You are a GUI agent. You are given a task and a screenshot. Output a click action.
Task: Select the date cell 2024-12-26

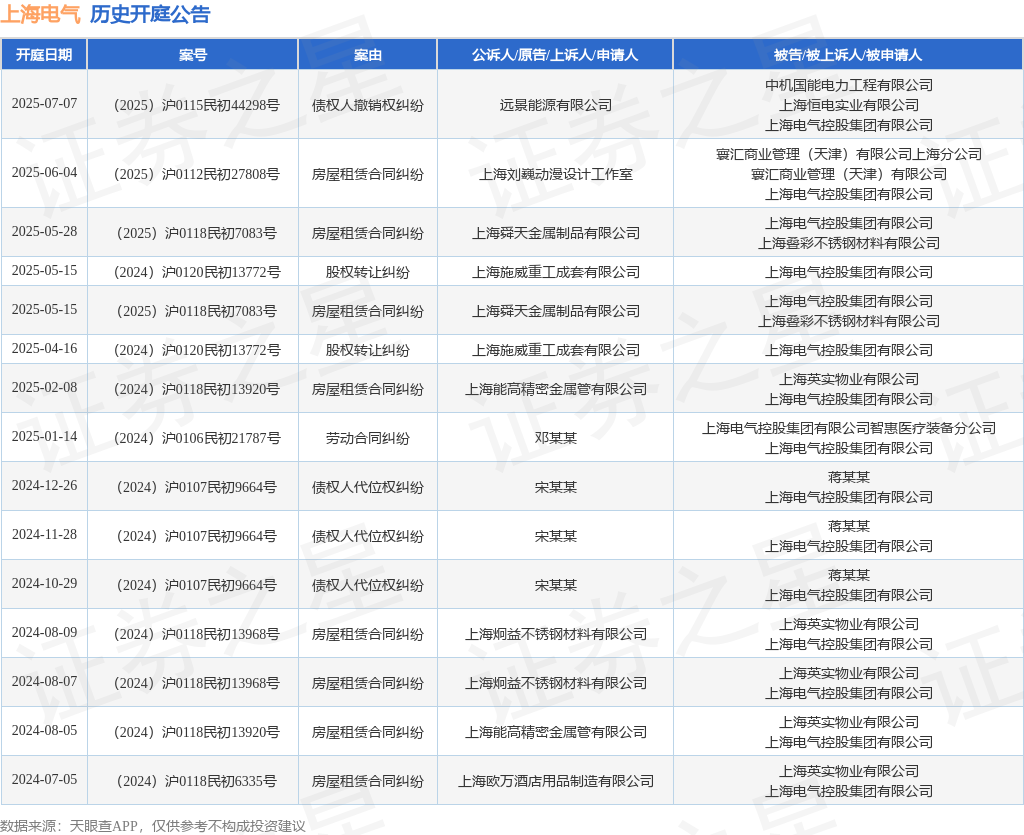pos(44,486)
